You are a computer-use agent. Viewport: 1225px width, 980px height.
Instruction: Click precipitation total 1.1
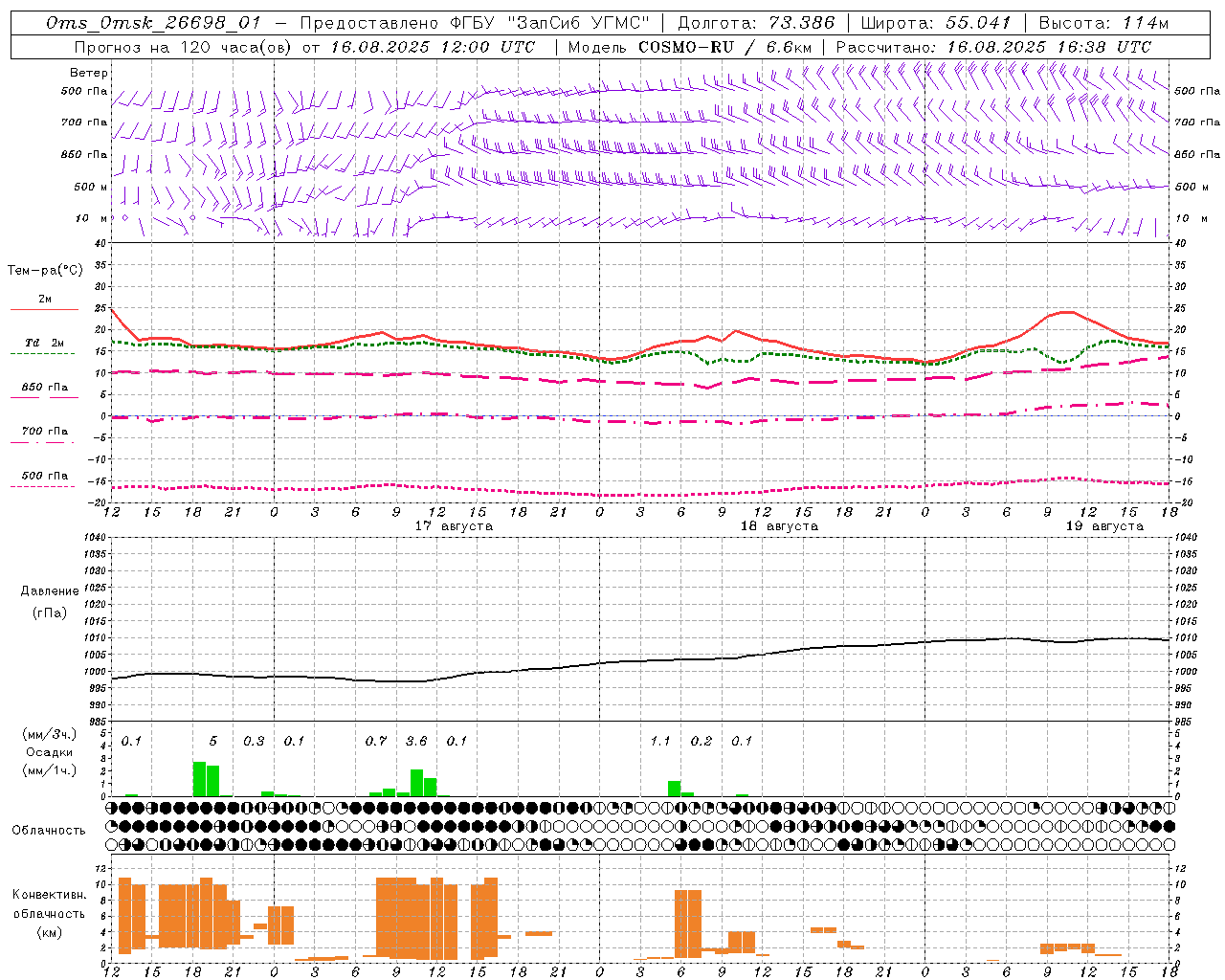(x=660, y=741)
